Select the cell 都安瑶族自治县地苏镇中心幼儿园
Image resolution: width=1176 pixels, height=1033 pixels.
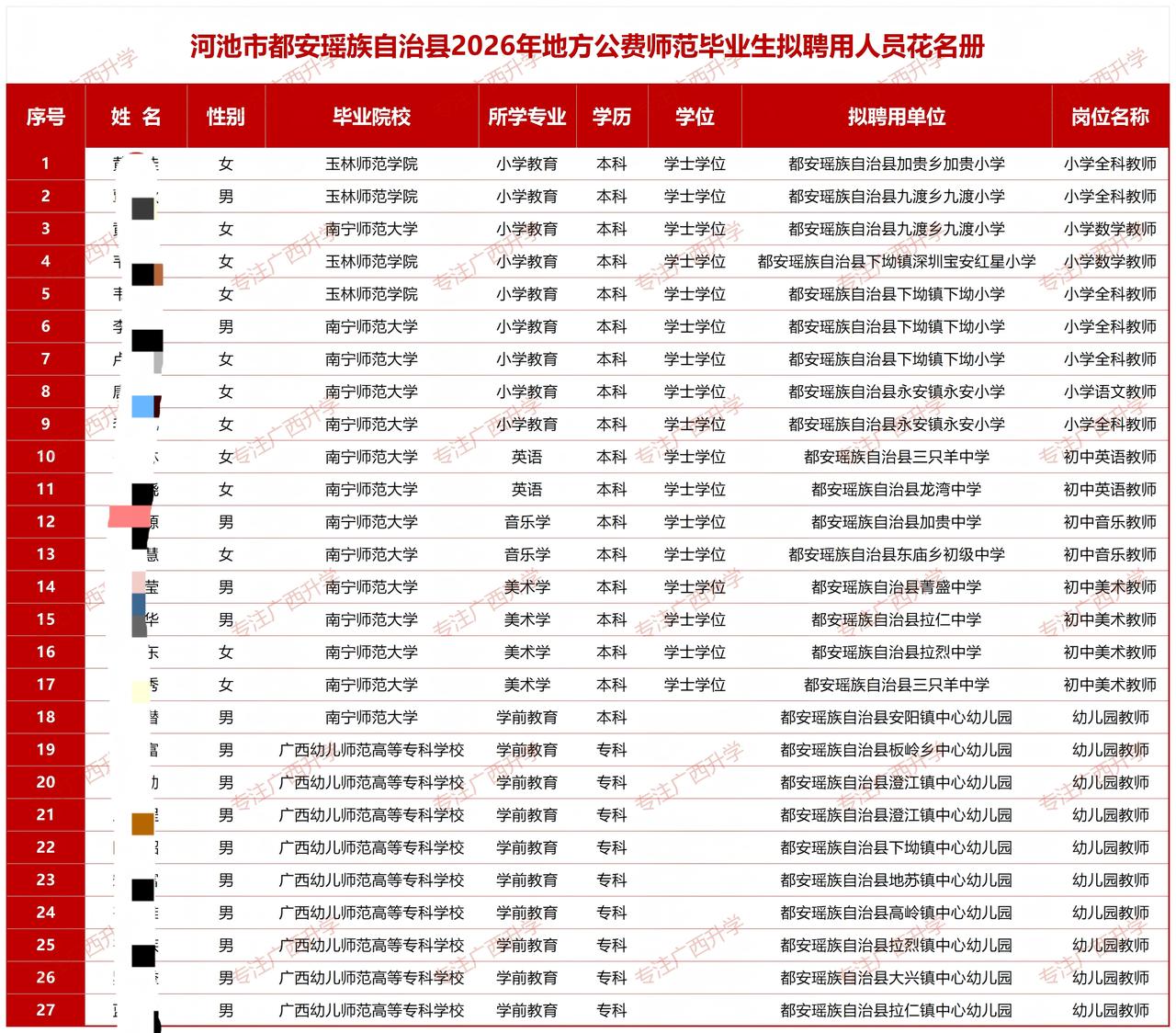[897, 880]
